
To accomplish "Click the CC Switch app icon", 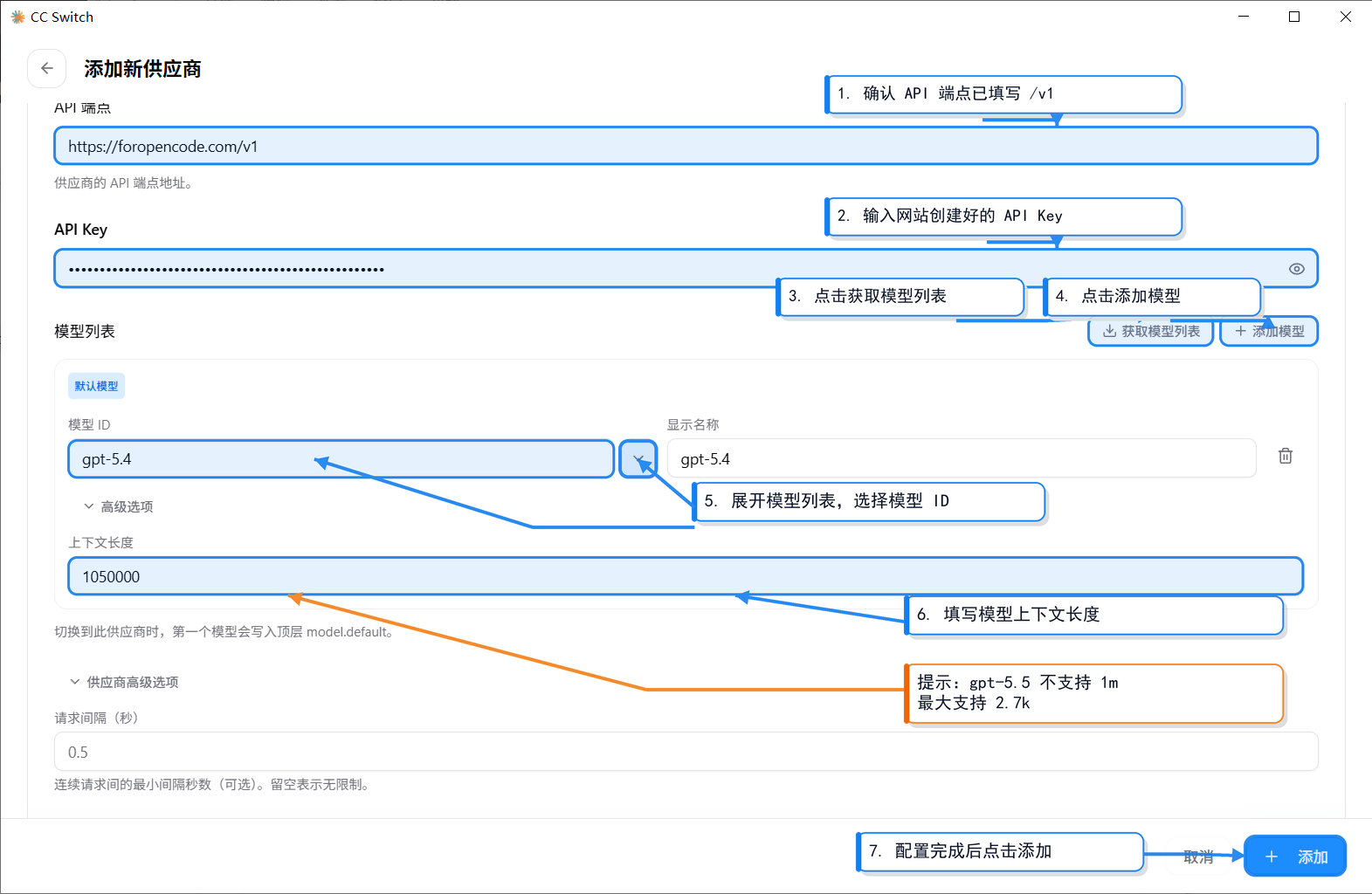I will pyautogui.click(x=17, y=17).
